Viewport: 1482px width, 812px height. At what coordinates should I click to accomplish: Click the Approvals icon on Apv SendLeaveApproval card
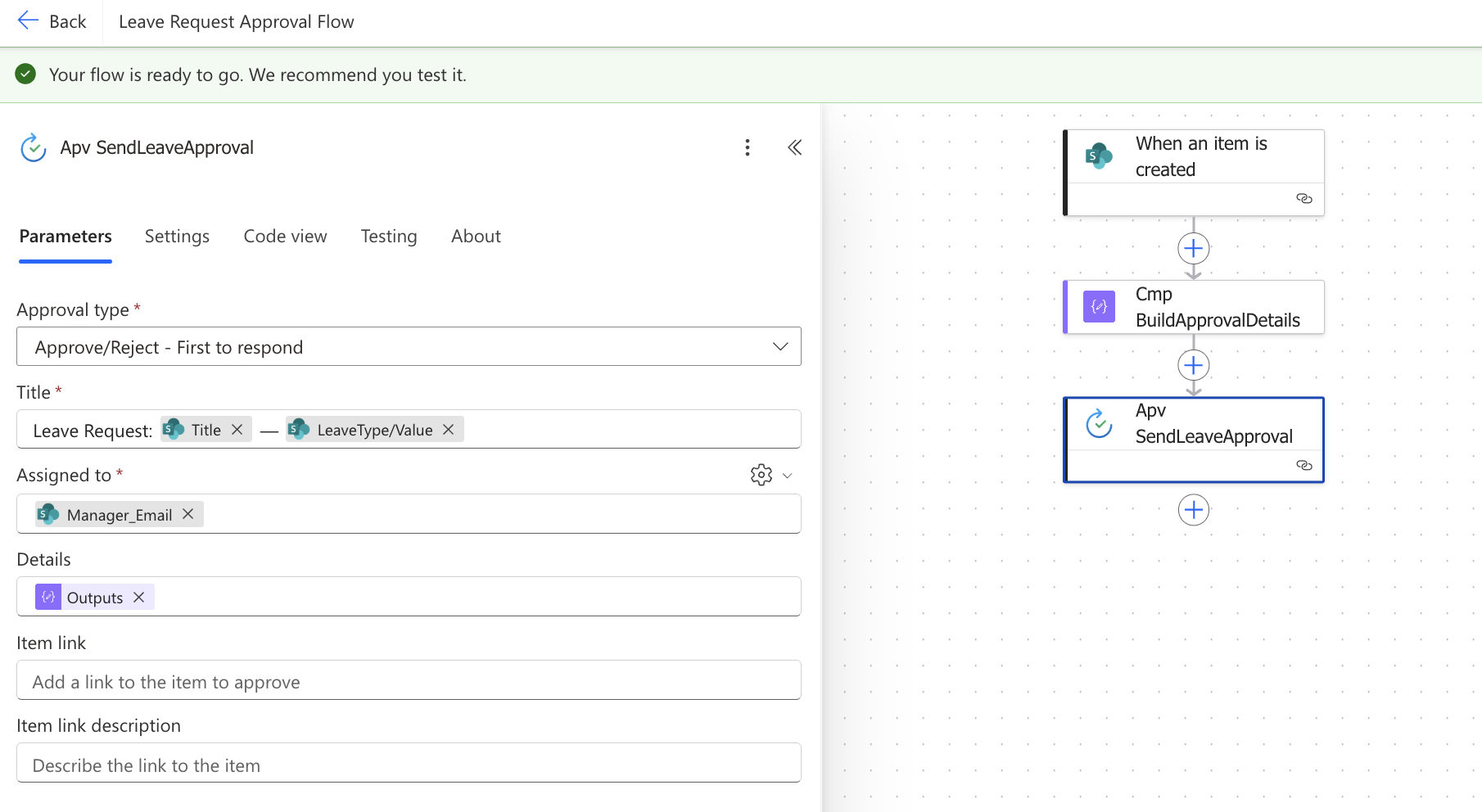pyautogui.click(x=1100, y=424)
